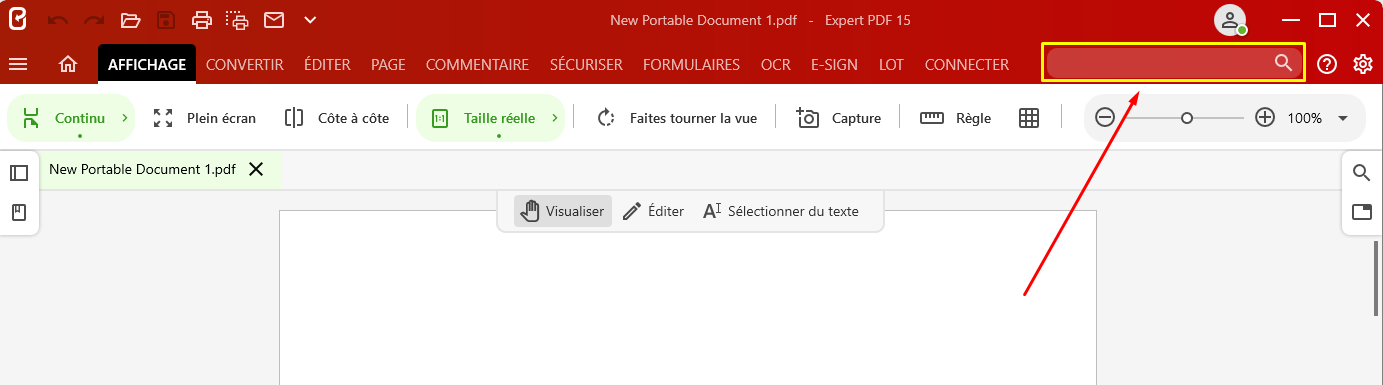The width and height of the screenshot is (1383, 385).
Task: Show the Règle ruler
Action: pos(955,118)
